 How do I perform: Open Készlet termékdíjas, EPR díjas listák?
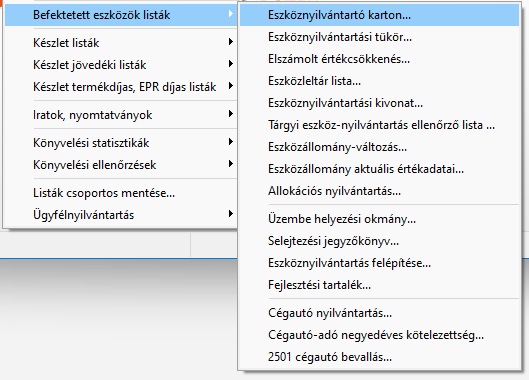click(121, 87)
